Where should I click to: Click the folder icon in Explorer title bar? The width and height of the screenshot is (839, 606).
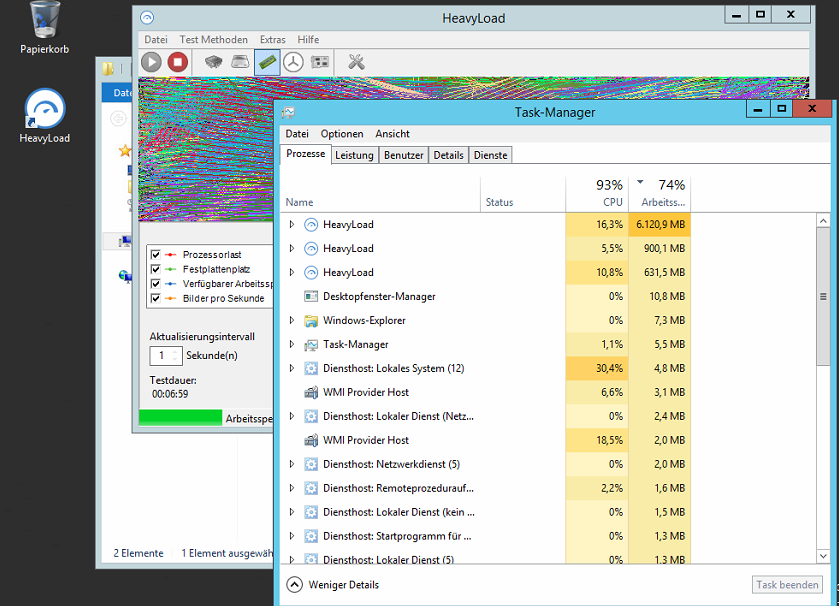point(108,68)
